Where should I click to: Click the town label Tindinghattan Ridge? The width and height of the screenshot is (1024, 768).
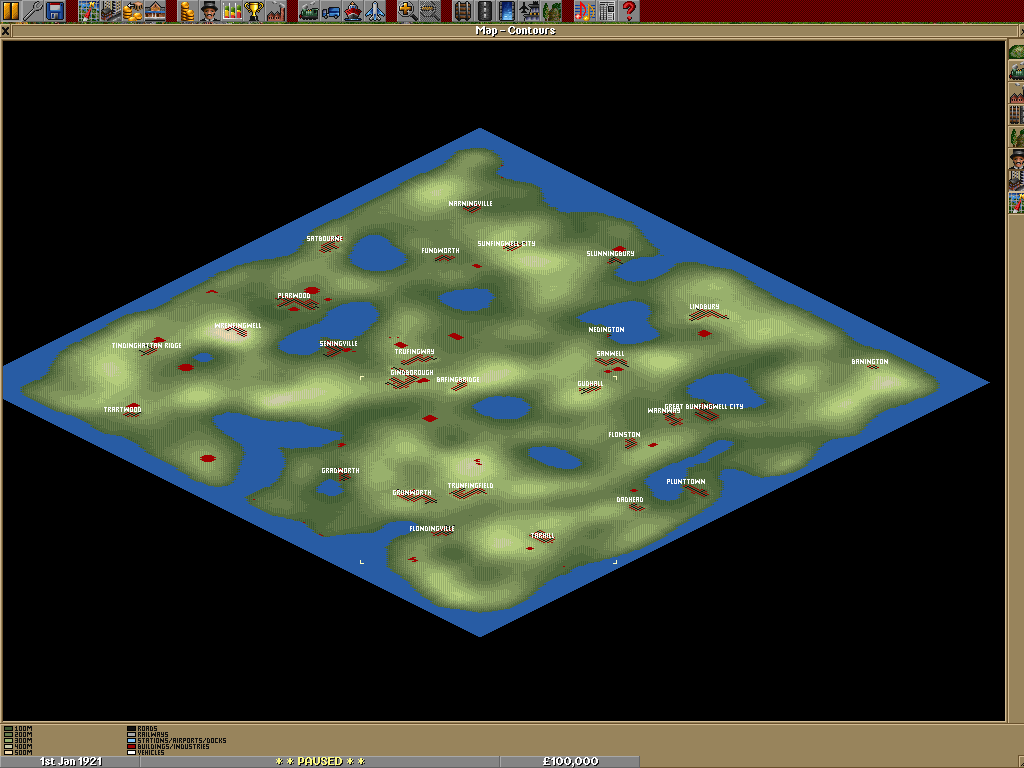point(146,345)
